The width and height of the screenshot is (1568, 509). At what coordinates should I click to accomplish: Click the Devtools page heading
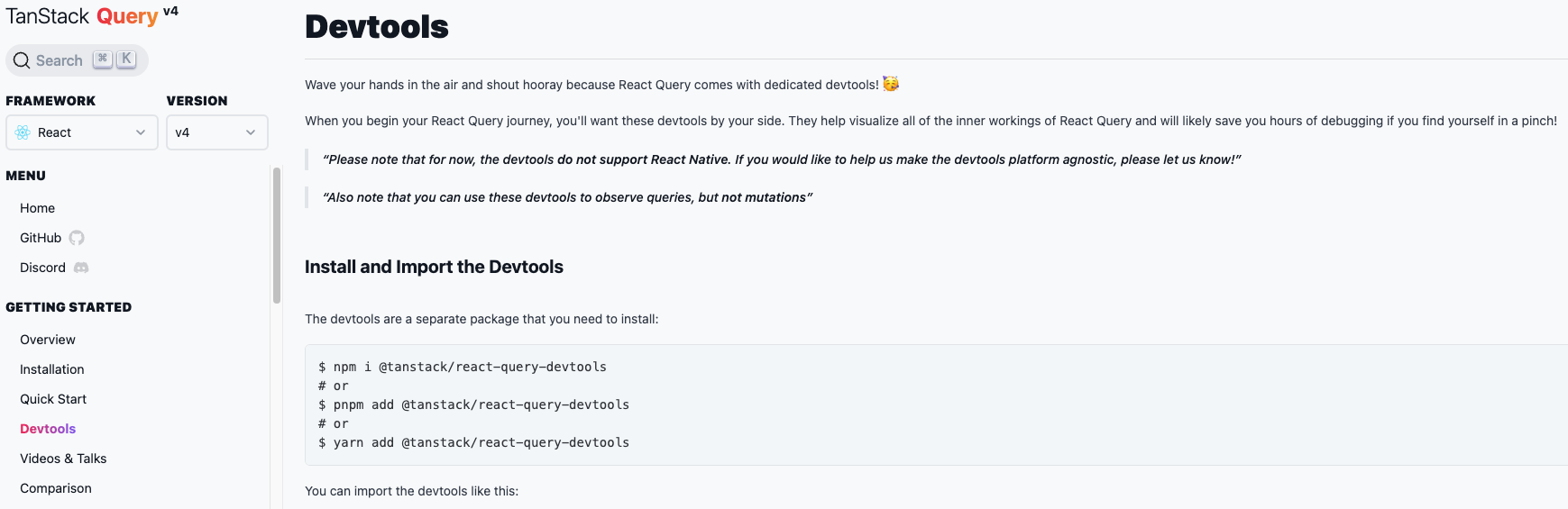pyautogui.click(x=377, y=27)
